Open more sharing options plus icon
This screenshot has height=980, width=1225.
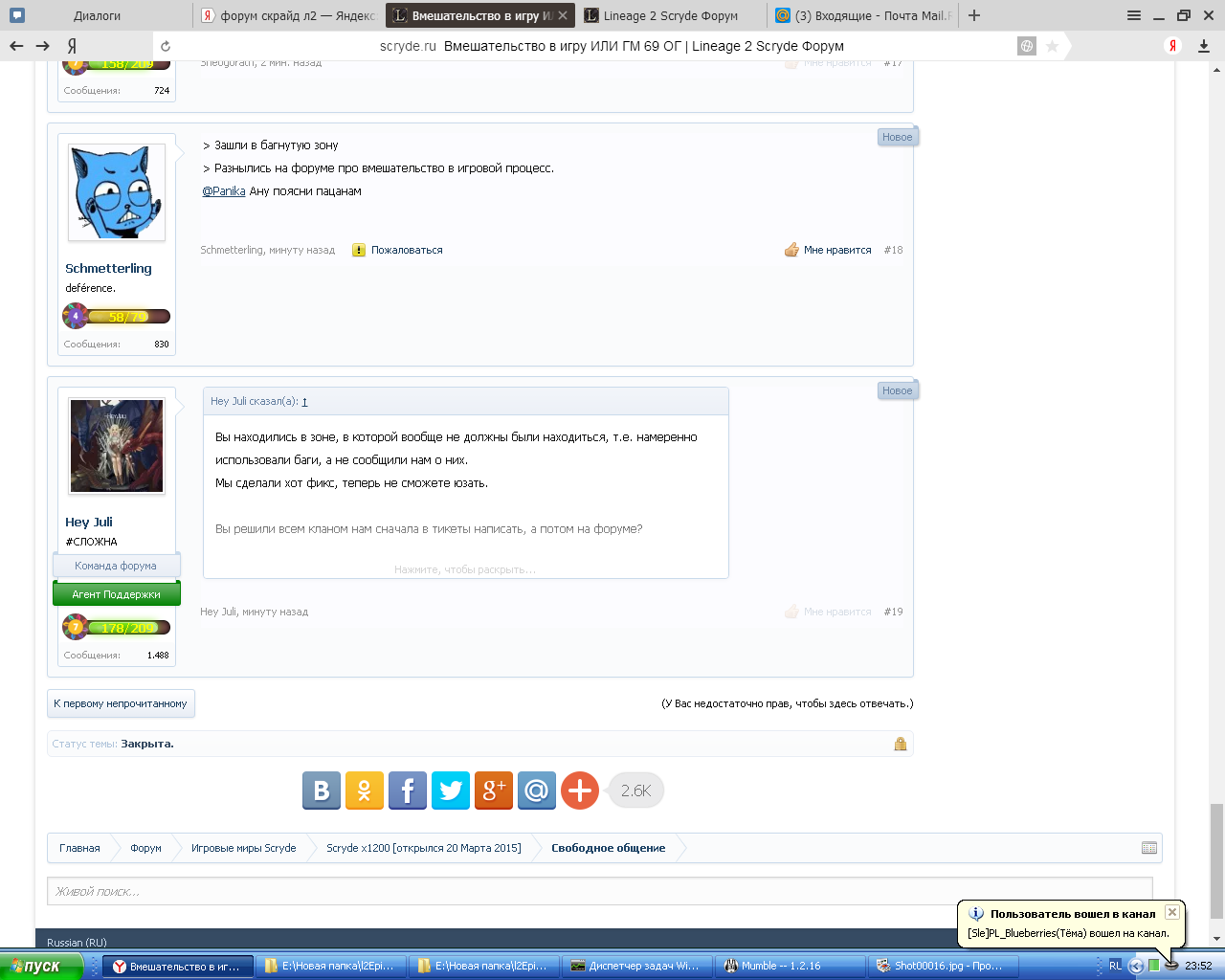coord(580,791)
